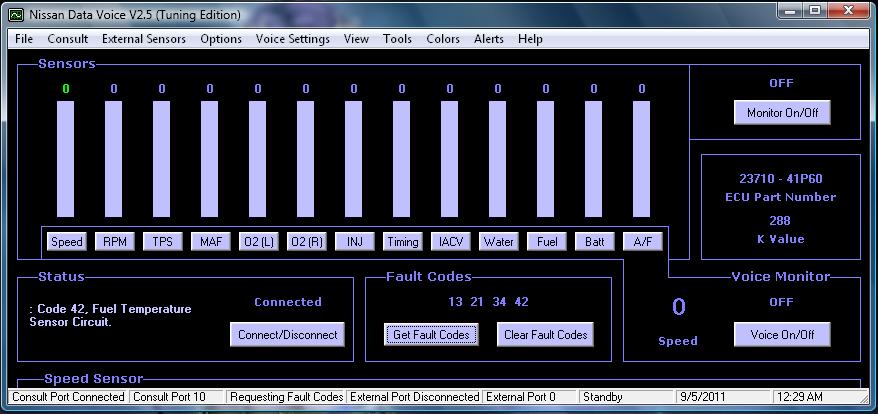Open the External Sensors menu
Screen dimensions: 878x414
pyautogui.click(x=144, y=39)
